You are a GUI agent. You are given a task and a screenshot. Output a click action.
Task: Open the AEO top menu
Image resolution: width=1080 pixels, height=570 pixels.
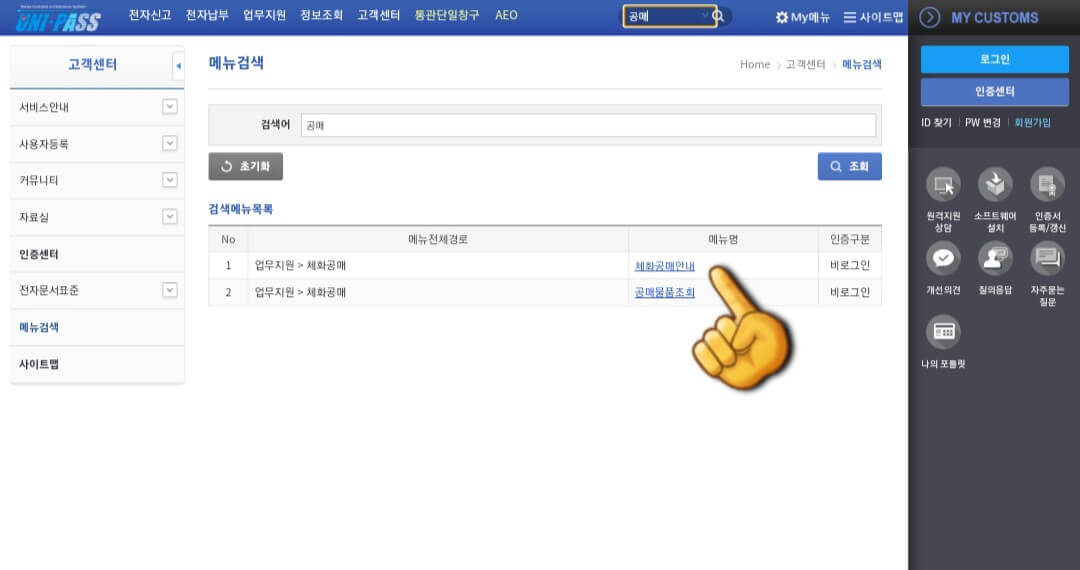[x=506, y=15]
